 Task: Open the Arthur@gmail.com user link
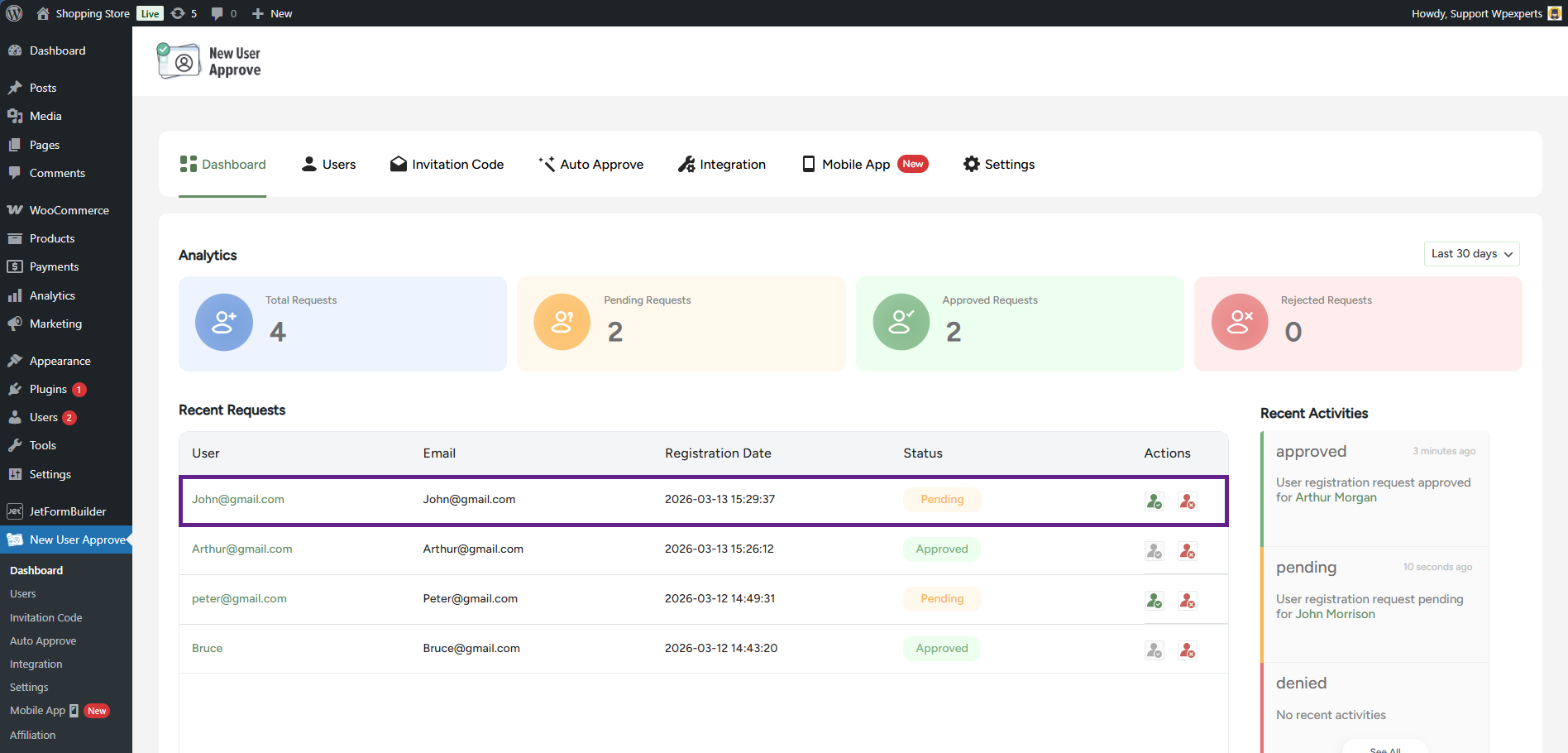coord(241,549)
